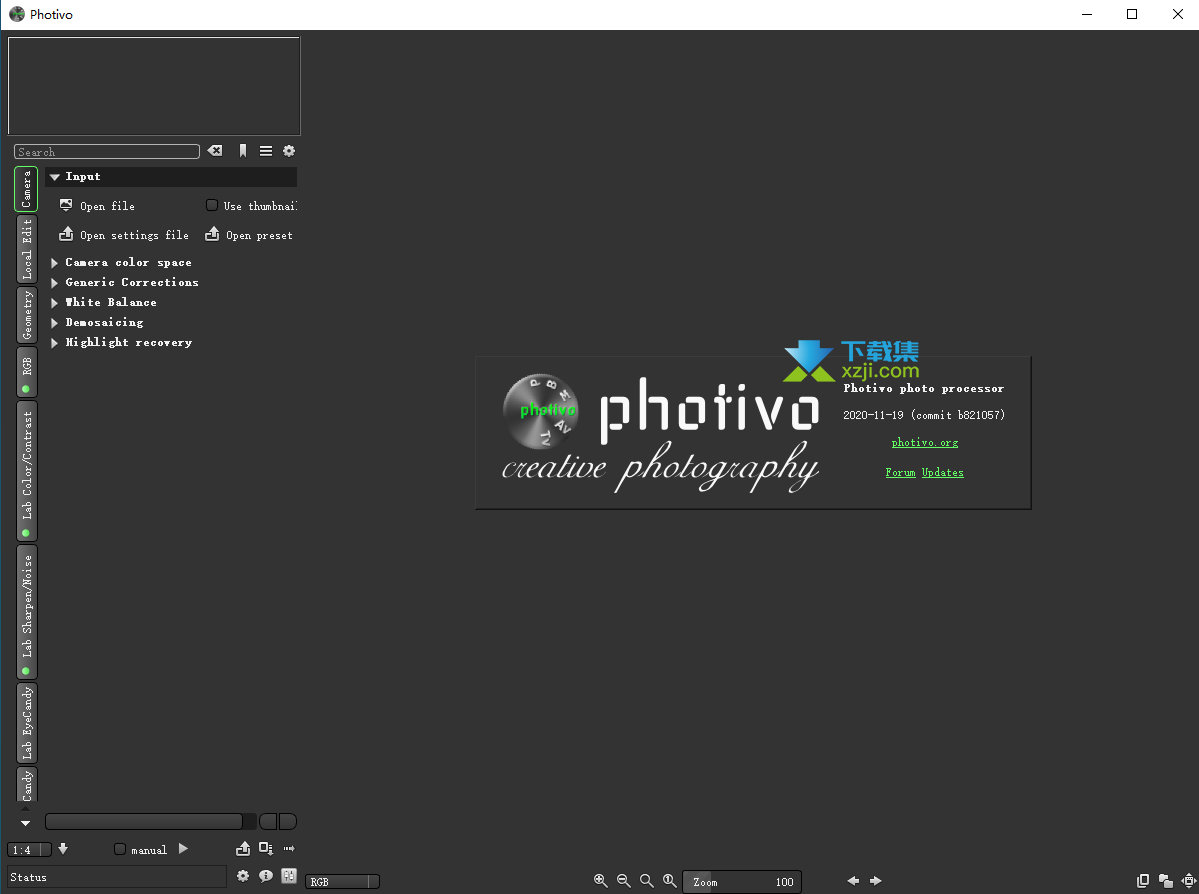The width and height of the screenshot is (1199, 894).
Task: Collapse the Input section
Action: 54,177
